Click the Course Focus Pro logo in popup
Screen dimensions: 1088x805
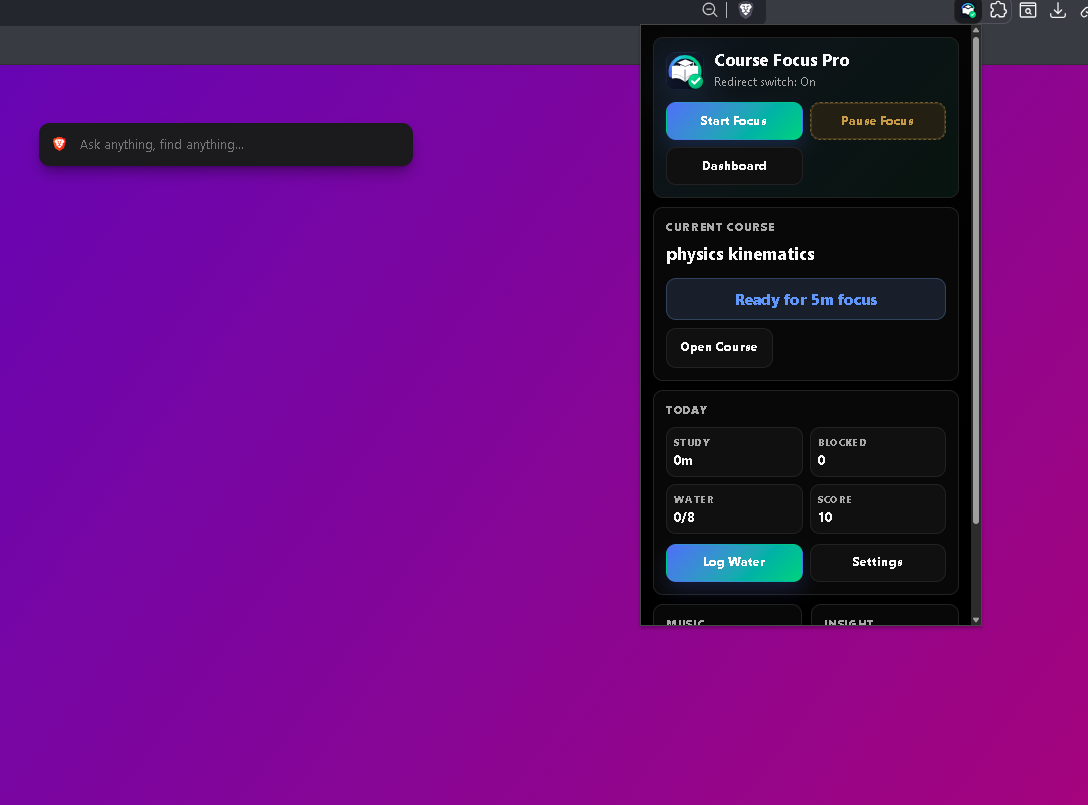pyautogui.click(x=685, y=71)
